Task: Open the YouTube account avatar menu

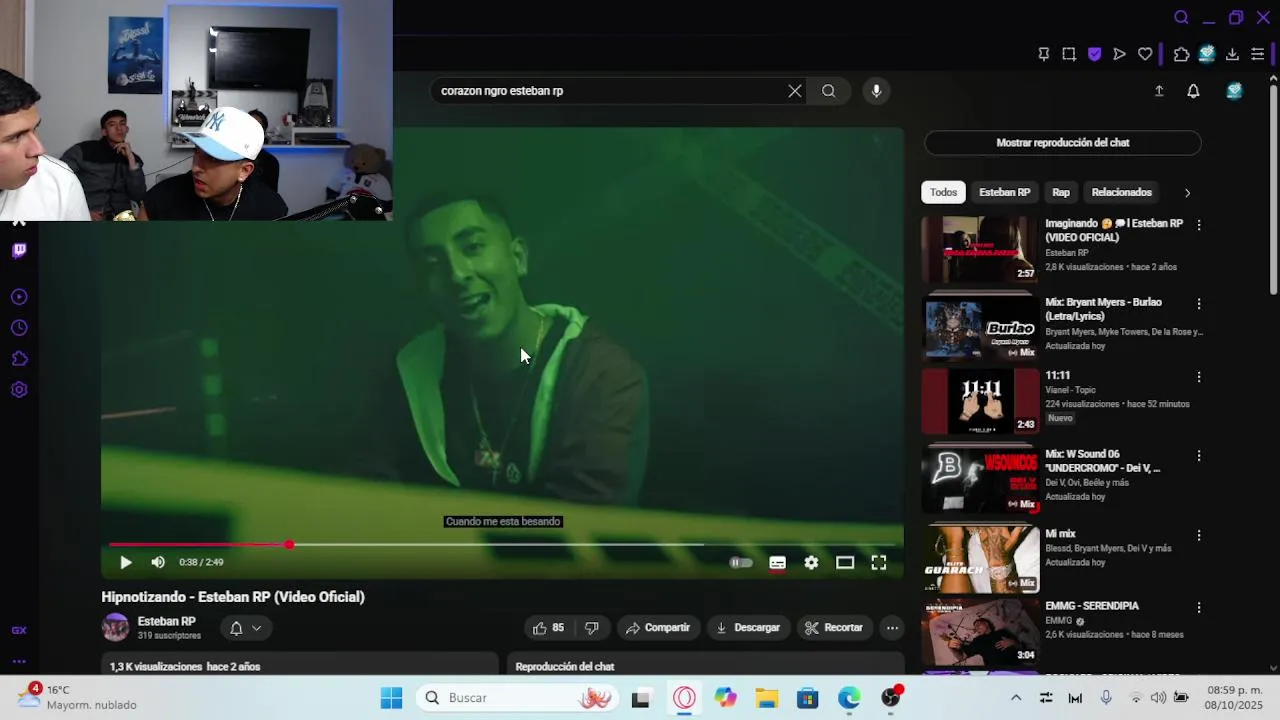Action: (x=1234, y=91)
